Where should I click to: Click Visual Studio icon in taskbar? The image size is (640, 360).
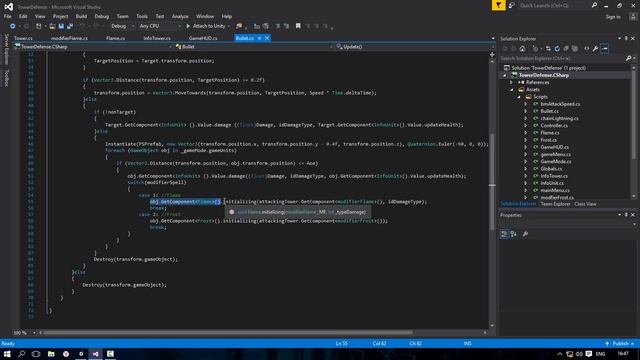[96, 354]
